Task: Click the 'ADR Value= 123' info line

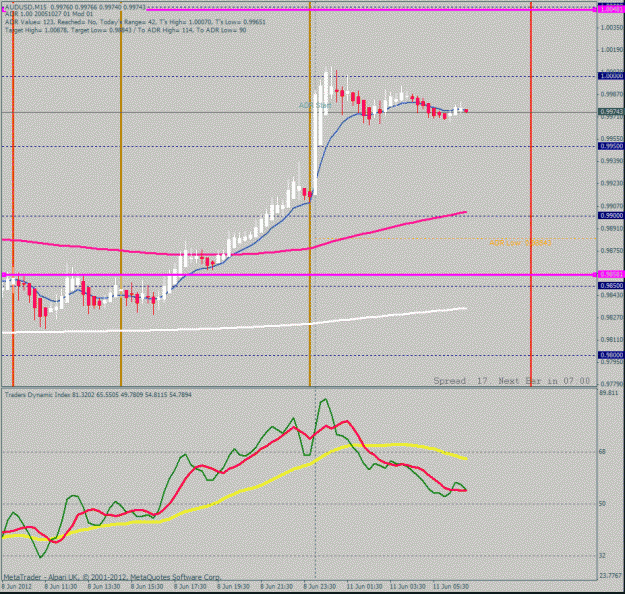Action: pyautogui.click(x=135, y=22)
